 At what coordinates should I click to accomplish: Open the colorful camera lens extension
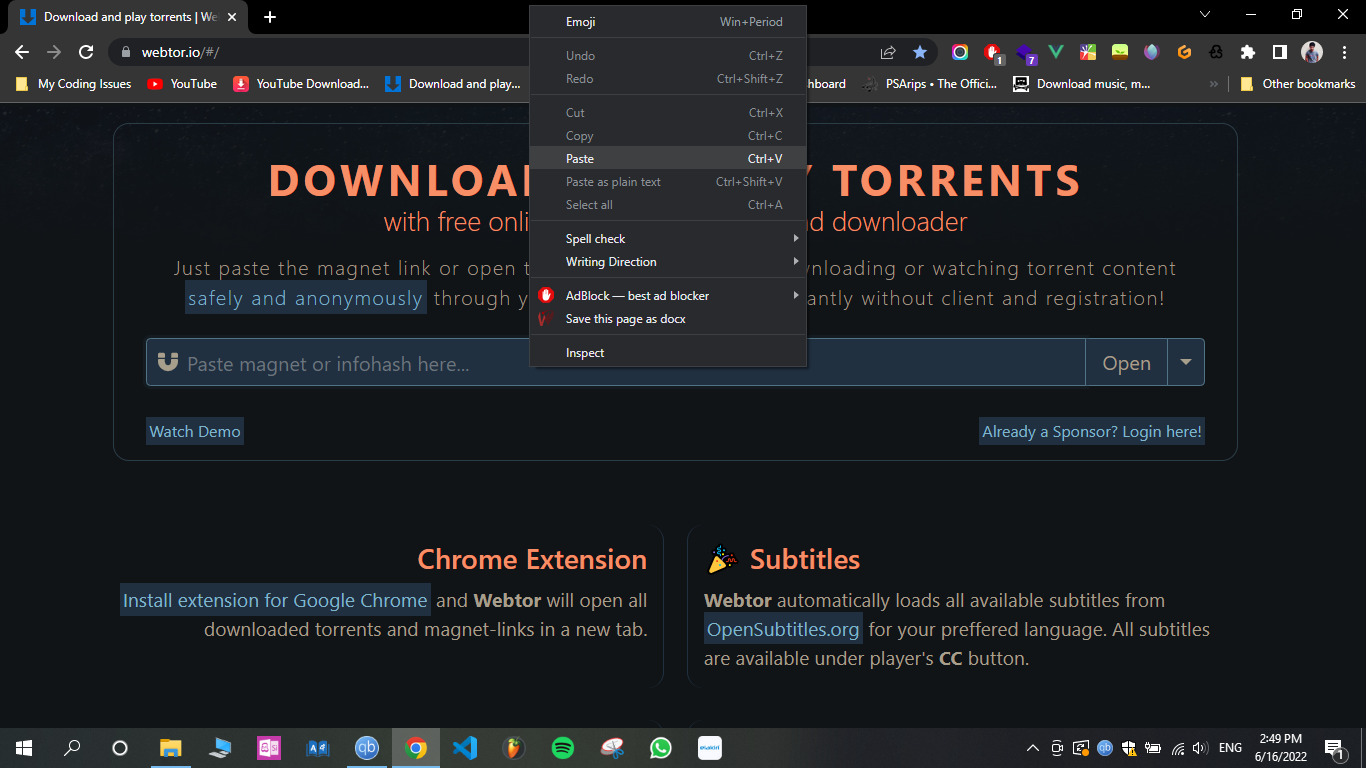(x=960, y=52)
